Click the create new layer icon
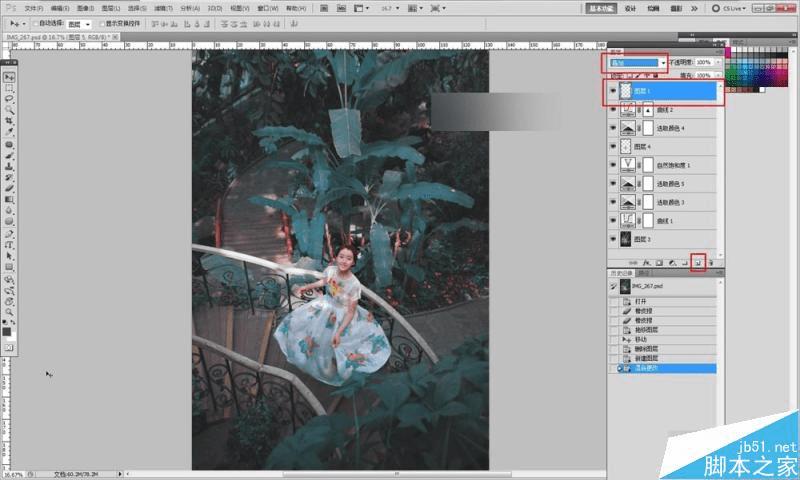800x480 pixels. 698,262
